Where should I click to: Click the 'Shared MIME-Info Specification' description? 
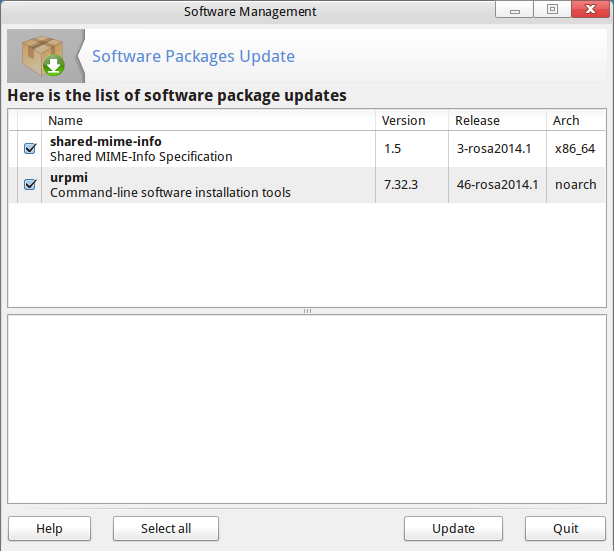(141, 156)
